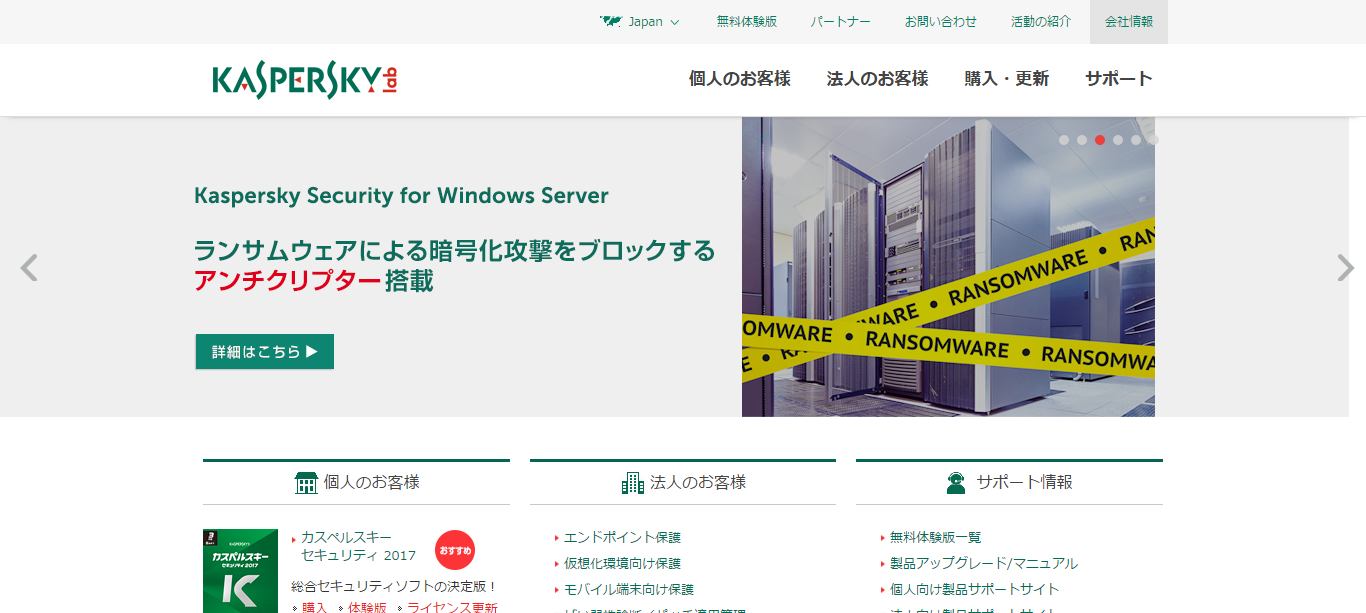Click the Kaspersky Lab logo
This screenshot has height=613, width=1366.
click(x=304, y=80)
